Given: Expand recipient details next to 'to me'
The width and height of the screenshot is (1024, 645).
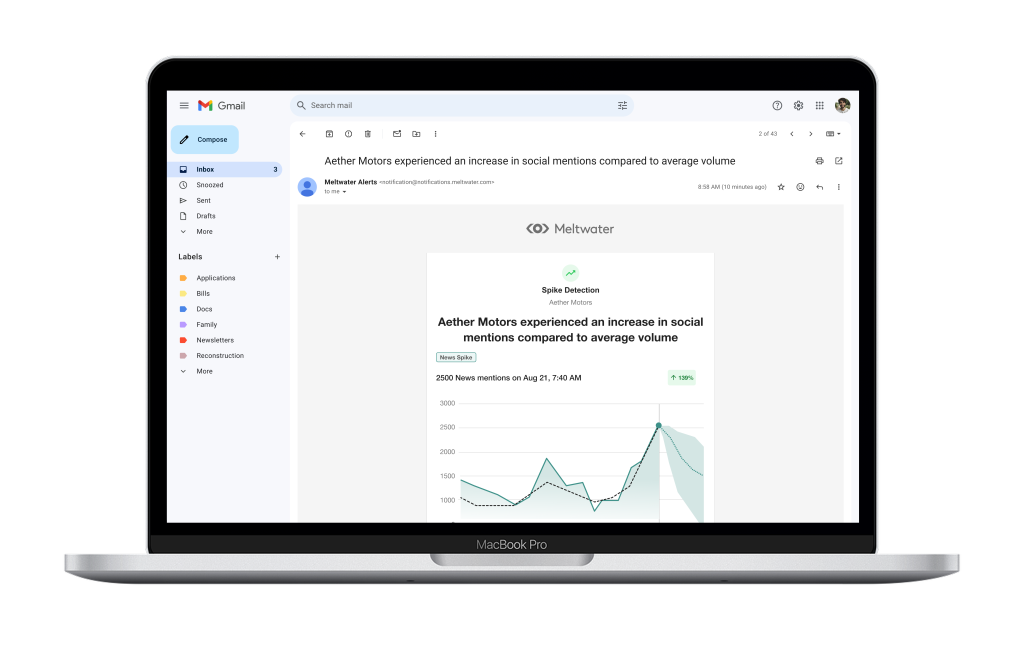Looking at the screenshot, I should [x=344, y=192].
